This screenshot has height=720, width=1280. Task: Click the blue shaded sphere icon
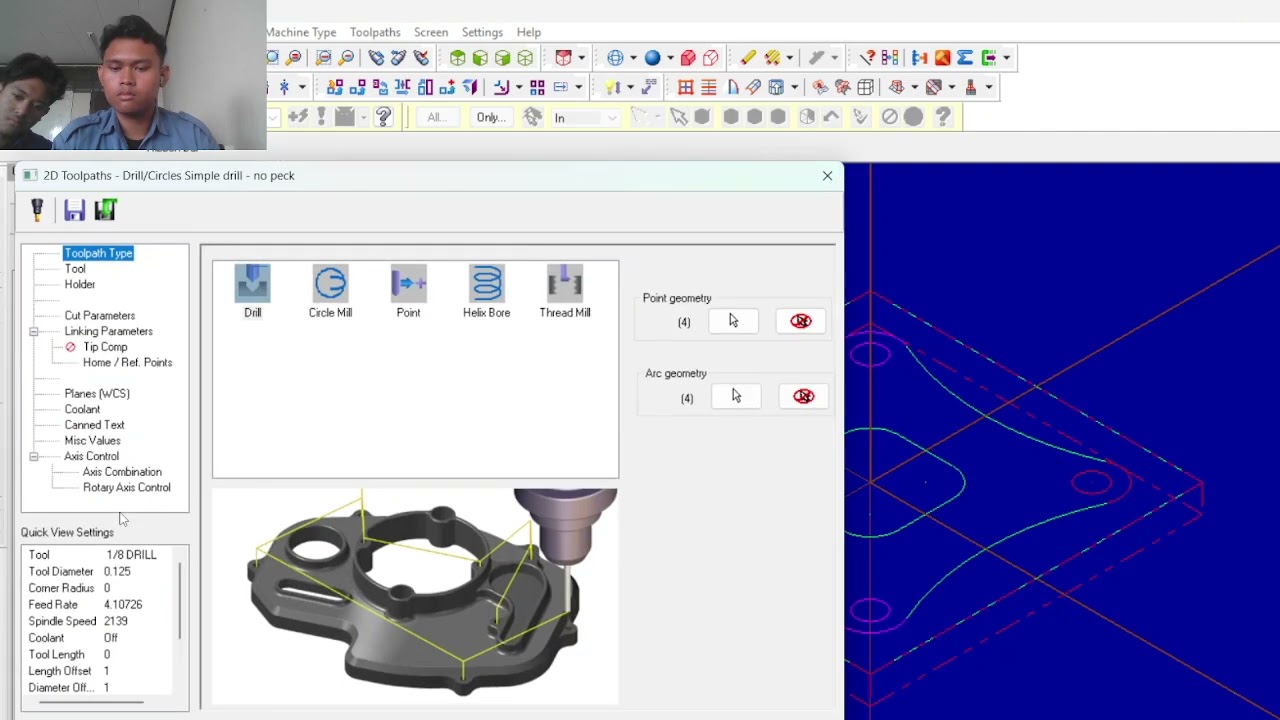(652, 58)
